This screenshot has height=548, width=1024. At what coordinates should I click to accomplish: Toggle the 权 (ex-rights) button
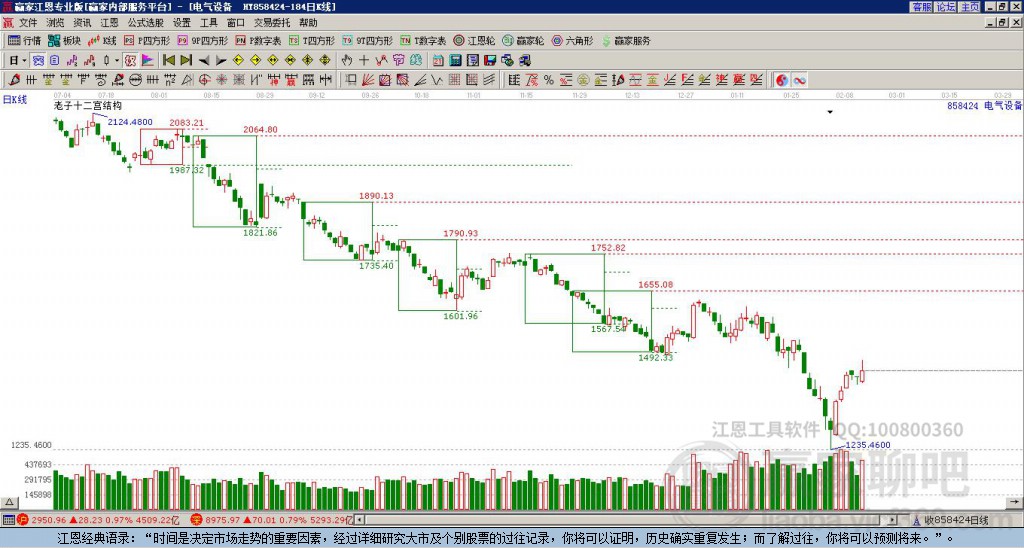(x=130, y=61)
